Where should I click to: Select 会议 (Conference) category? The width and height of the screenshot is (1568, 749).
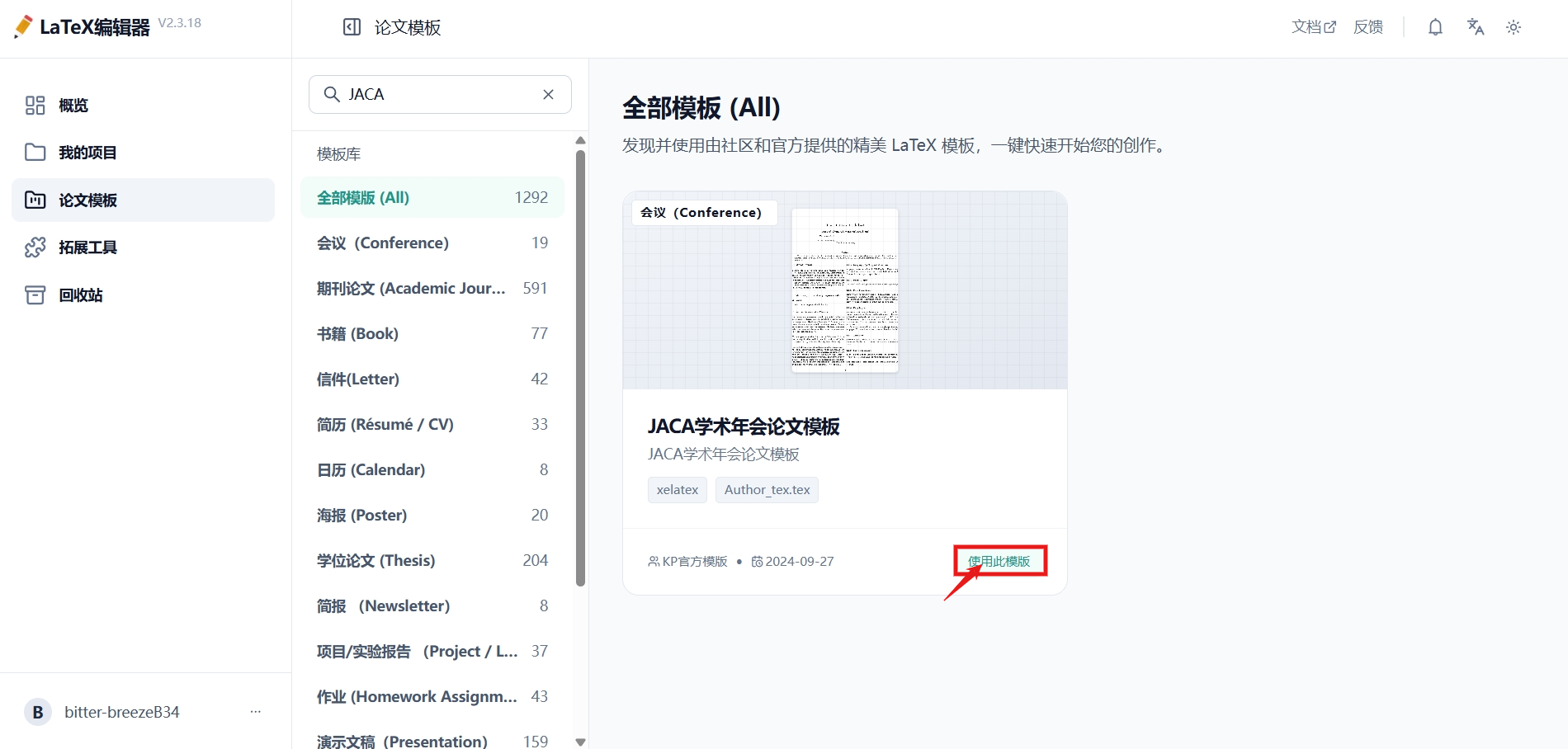[x=432, y=243]
